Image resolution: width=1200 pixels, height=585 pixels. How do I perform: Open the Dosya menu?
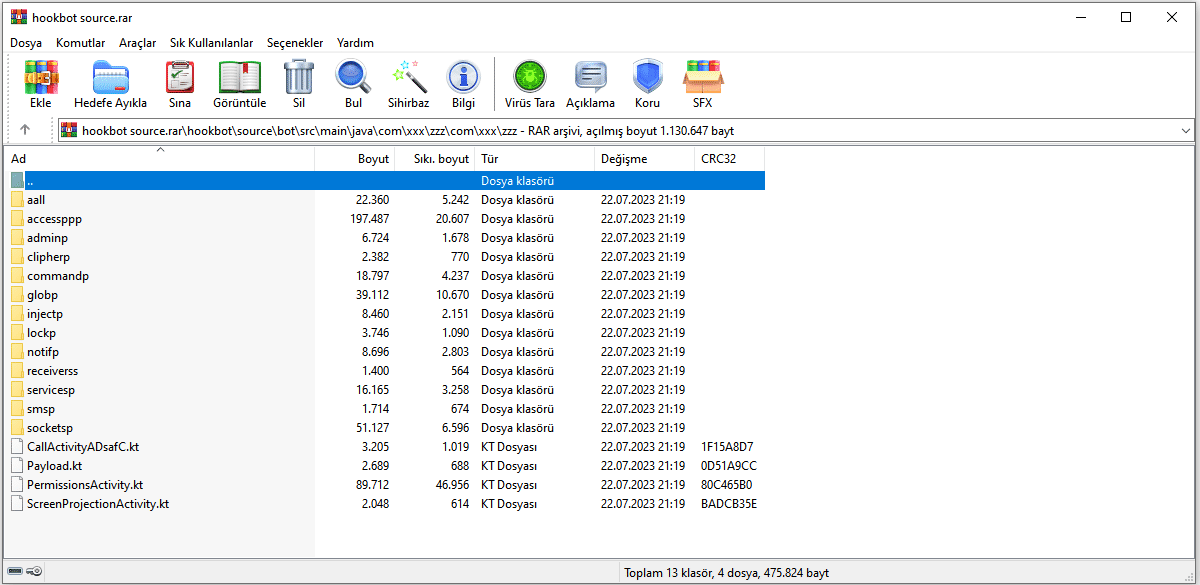(26, 43)
